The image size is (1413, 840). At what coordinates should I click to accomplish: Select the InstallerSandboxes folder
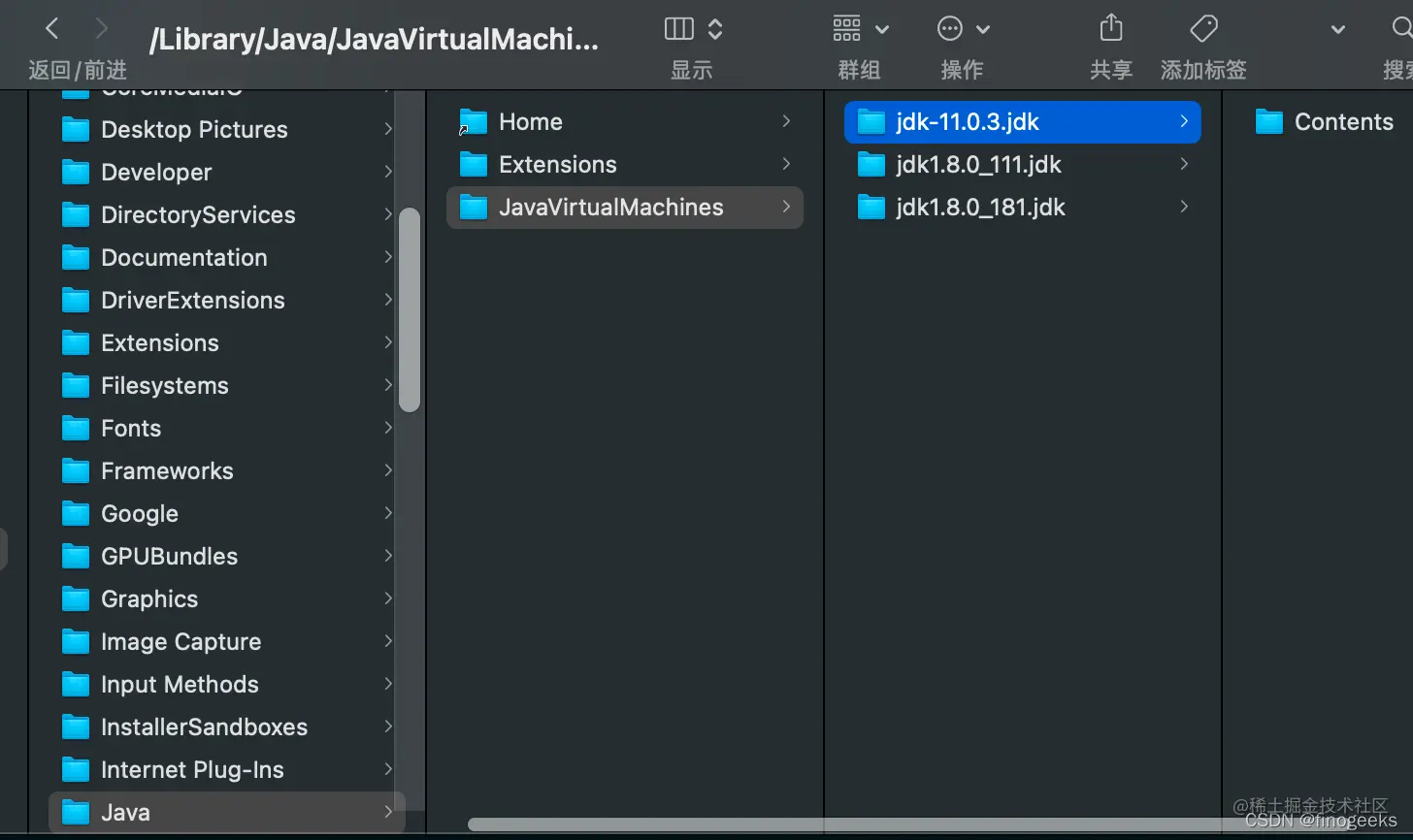click(x=227, y=727)
